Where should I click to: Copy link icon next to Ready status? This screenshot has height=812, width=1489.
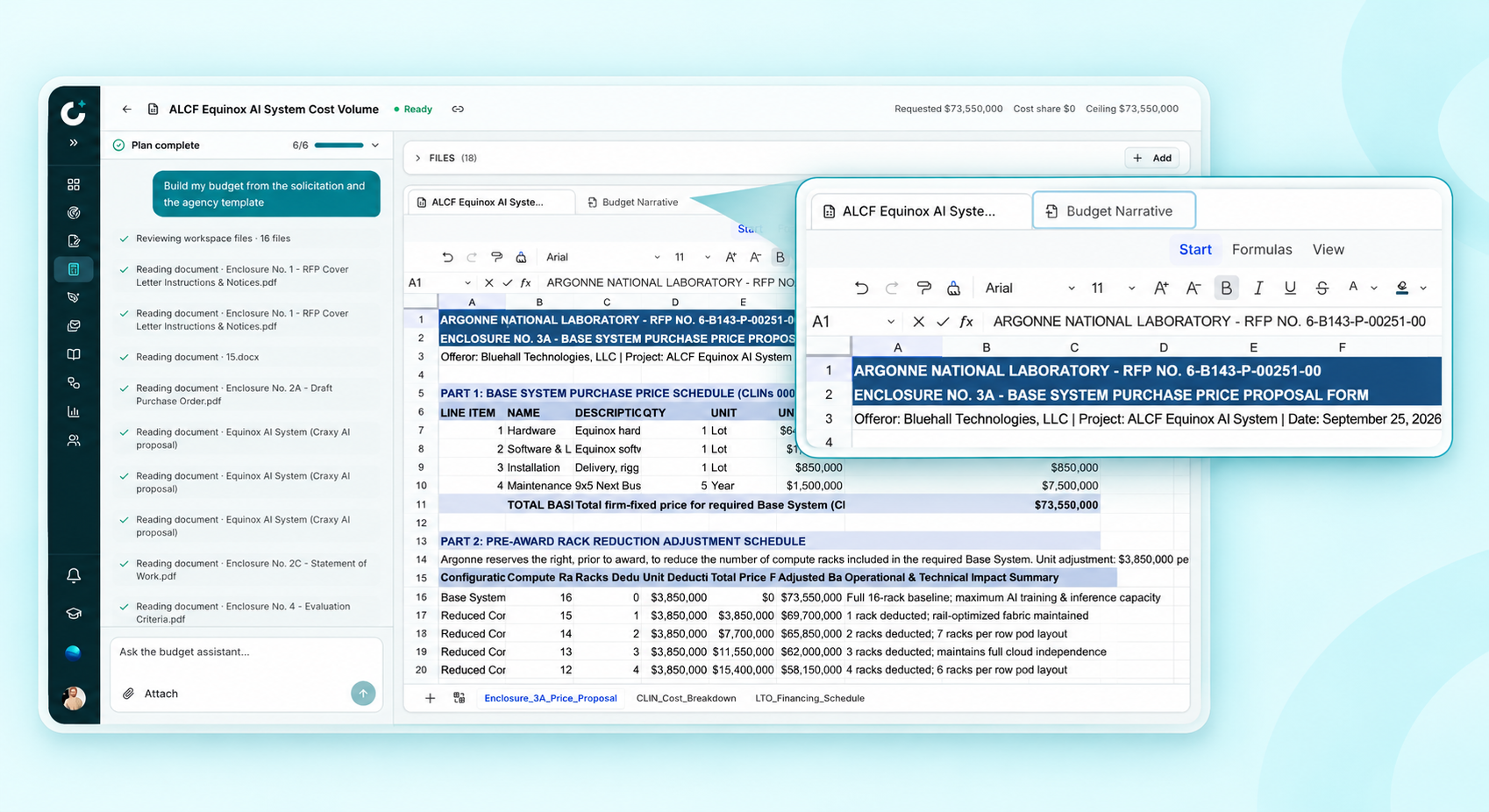[458, 110]
